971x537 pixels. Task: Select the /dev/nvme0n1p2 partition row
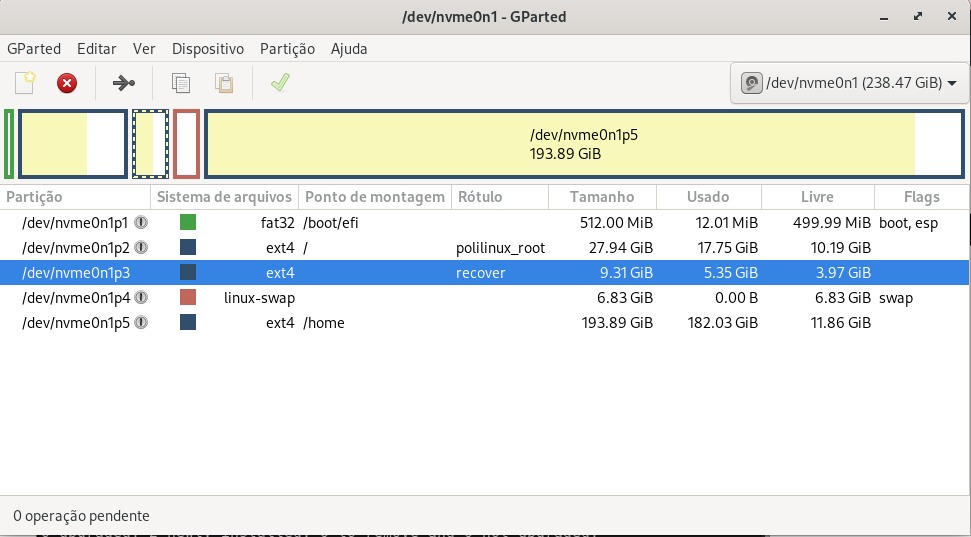486,248
